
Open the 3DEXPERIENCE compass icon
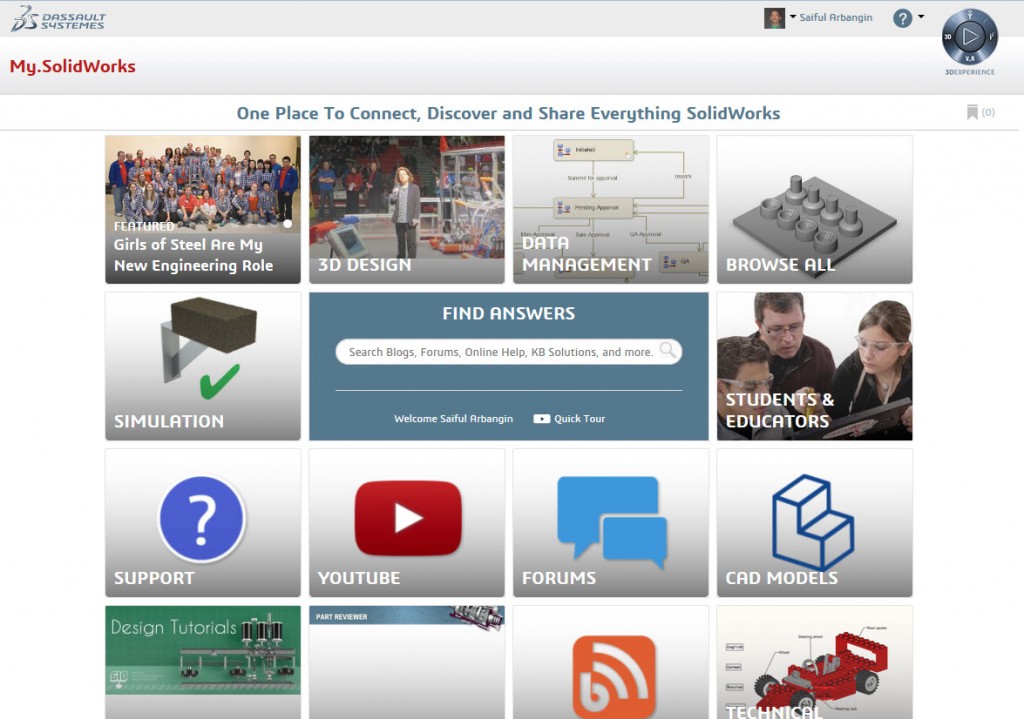click(x=969, y=37)
